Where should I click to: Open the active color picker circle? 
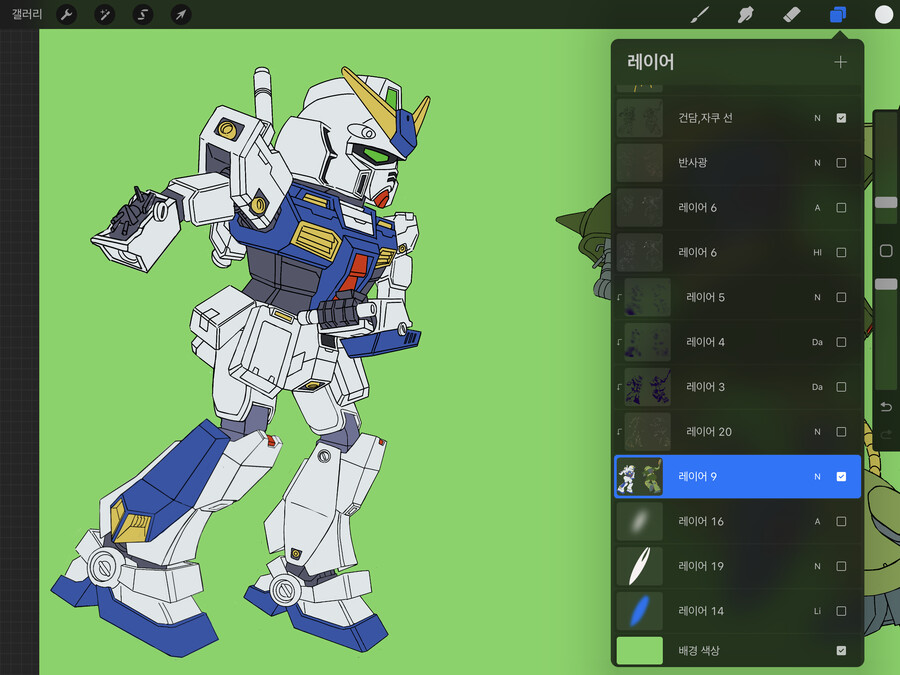pyautogui.click(x=883, y=15)
